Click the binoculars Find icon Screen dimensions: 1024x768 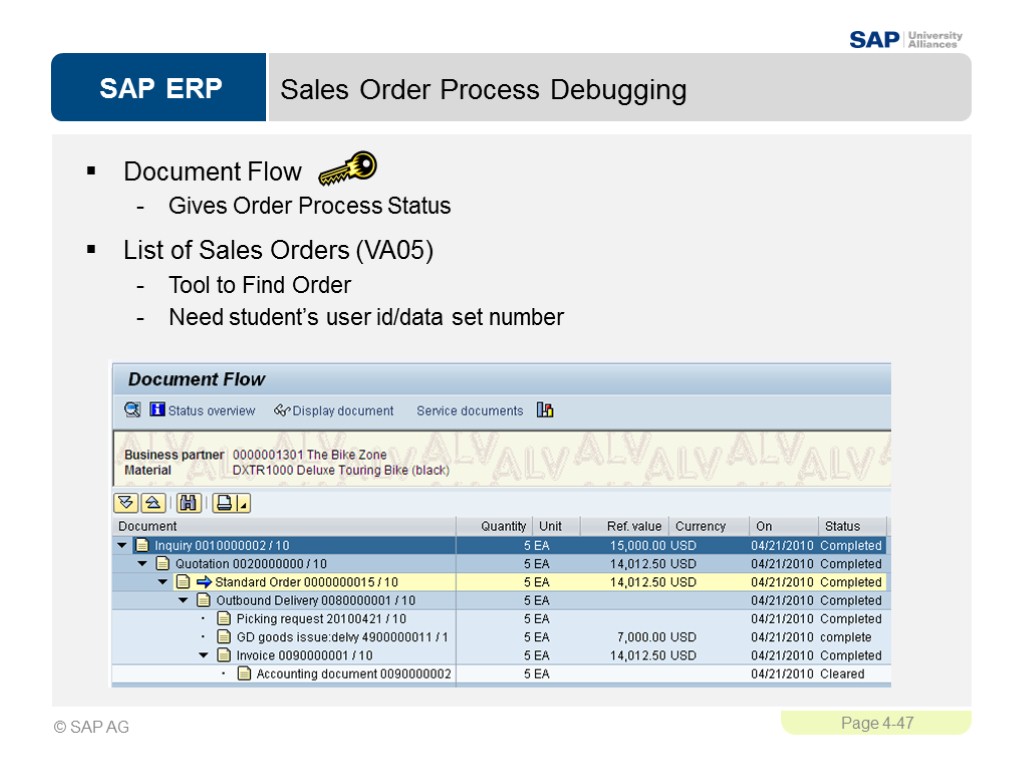coord(189,500)
